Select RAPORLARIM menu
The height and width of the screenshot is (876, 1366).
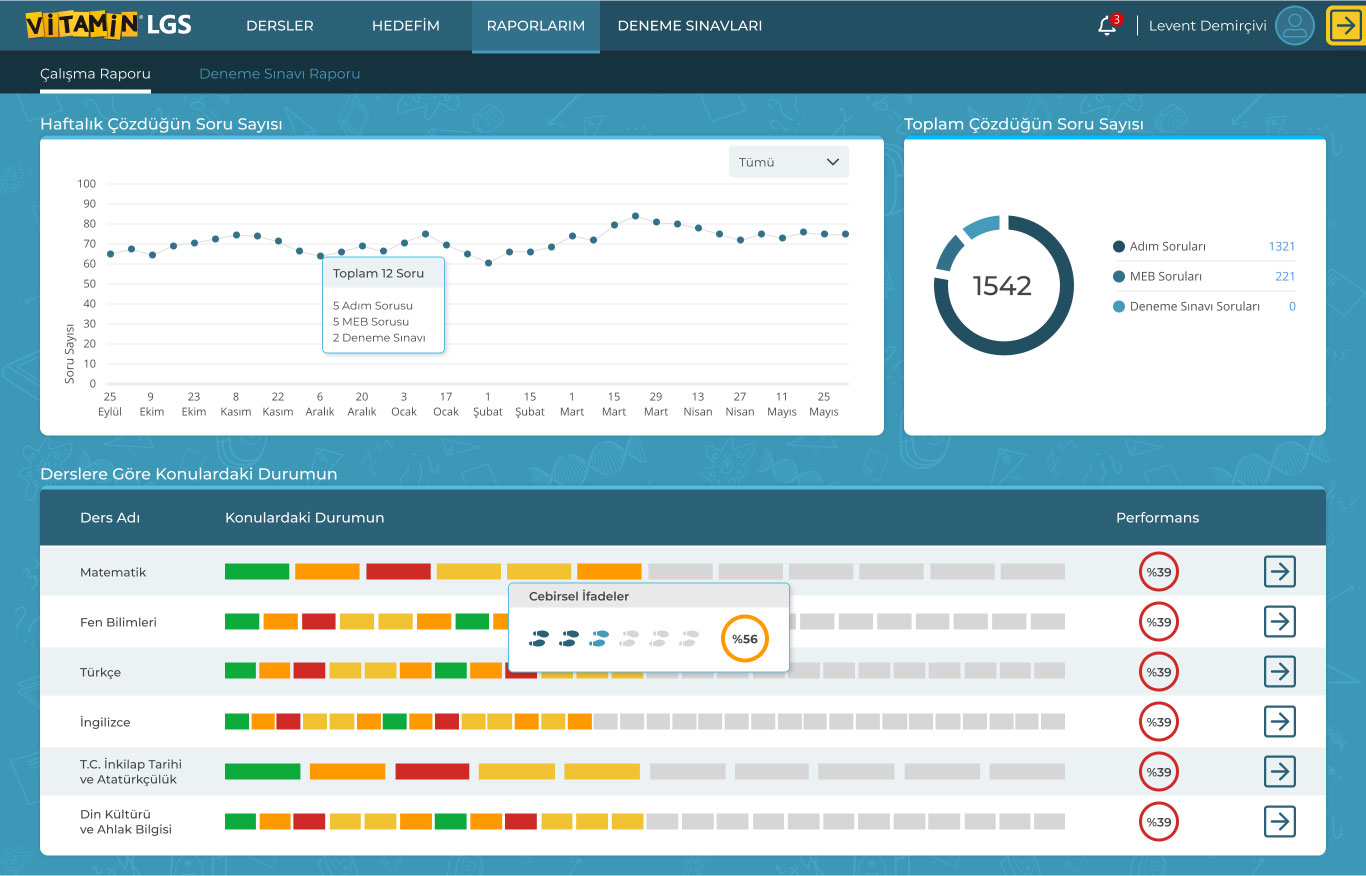[x=536, y=26]
